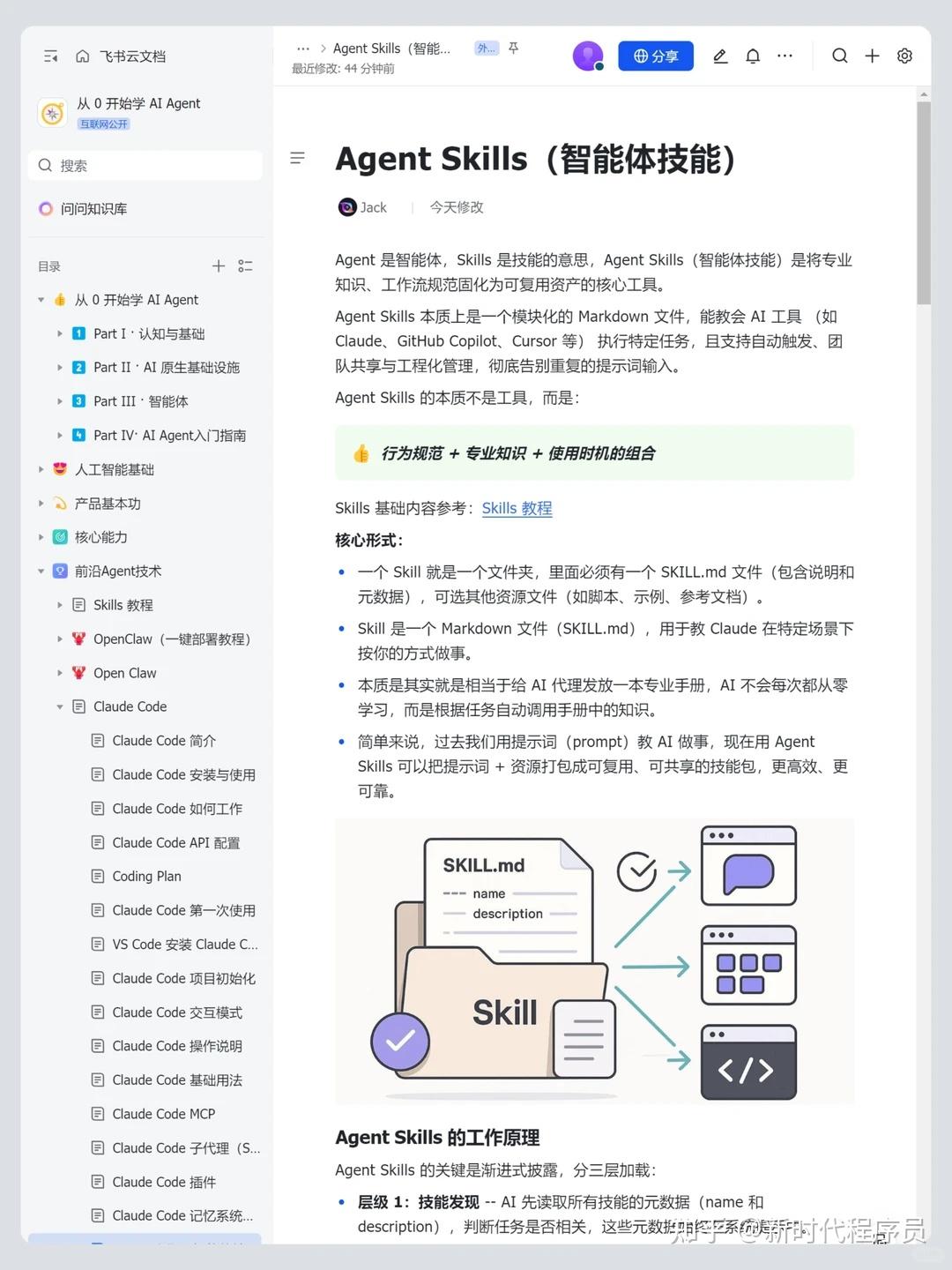Image resolution: width=952 pixels, height=1270 pixels.
Task: Collapse the Claude Code folder arrow
Action: point(60,706)
